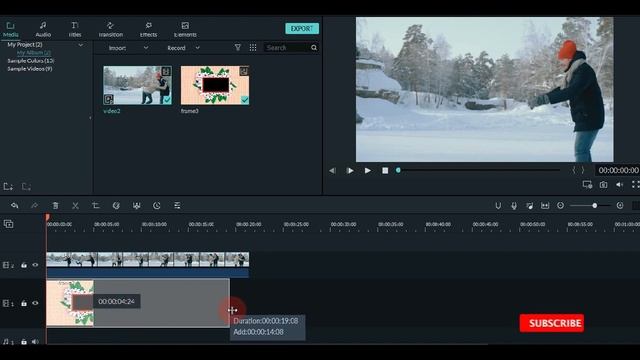This screenshot has width=640, height=360.
Task: Toggle the lock on video track 1
Action: [x=24, y=303]
